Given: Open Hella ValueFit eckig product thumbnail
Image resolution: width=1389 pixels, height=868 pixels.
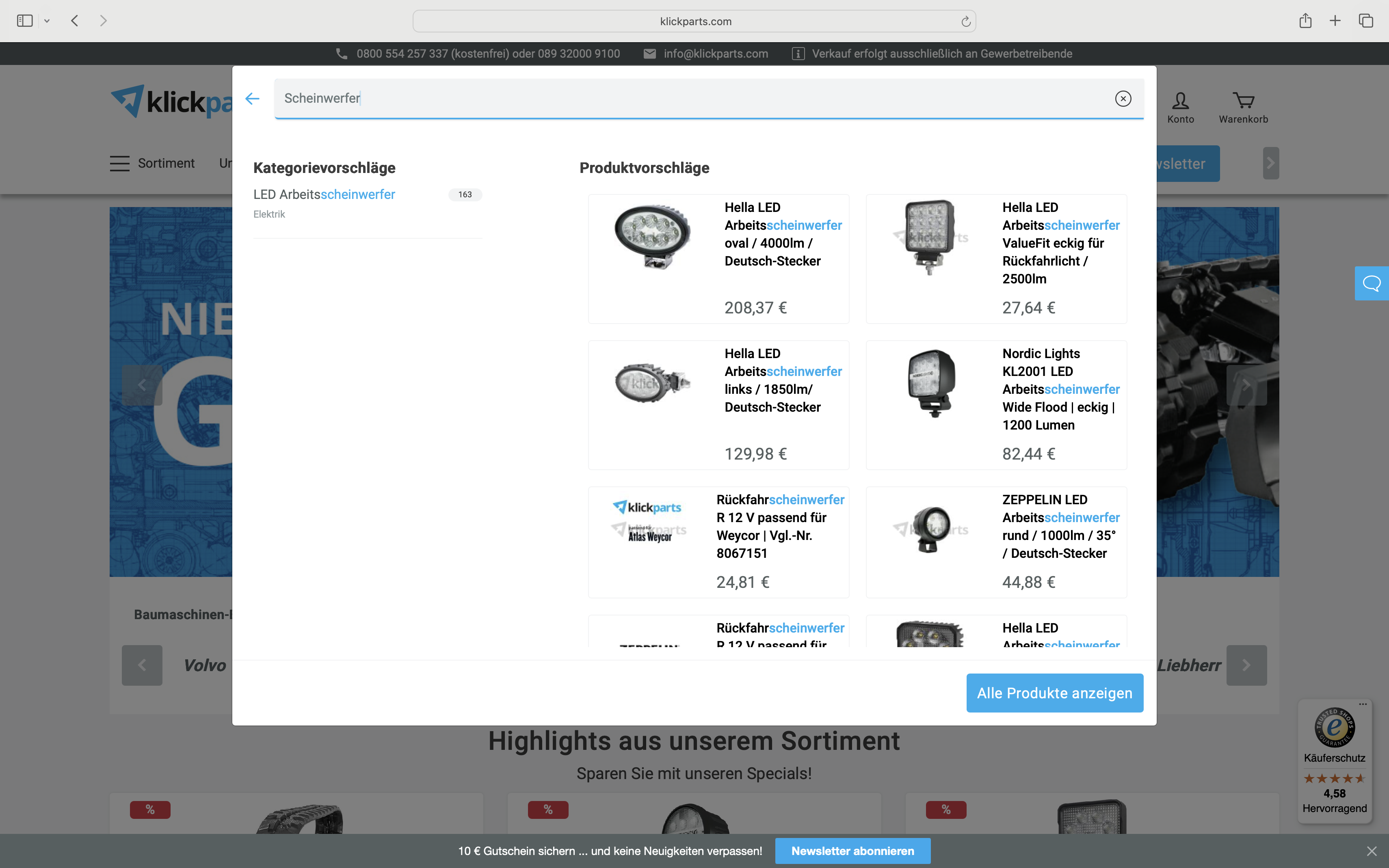Looking at the screenshot, I should 930,237.
